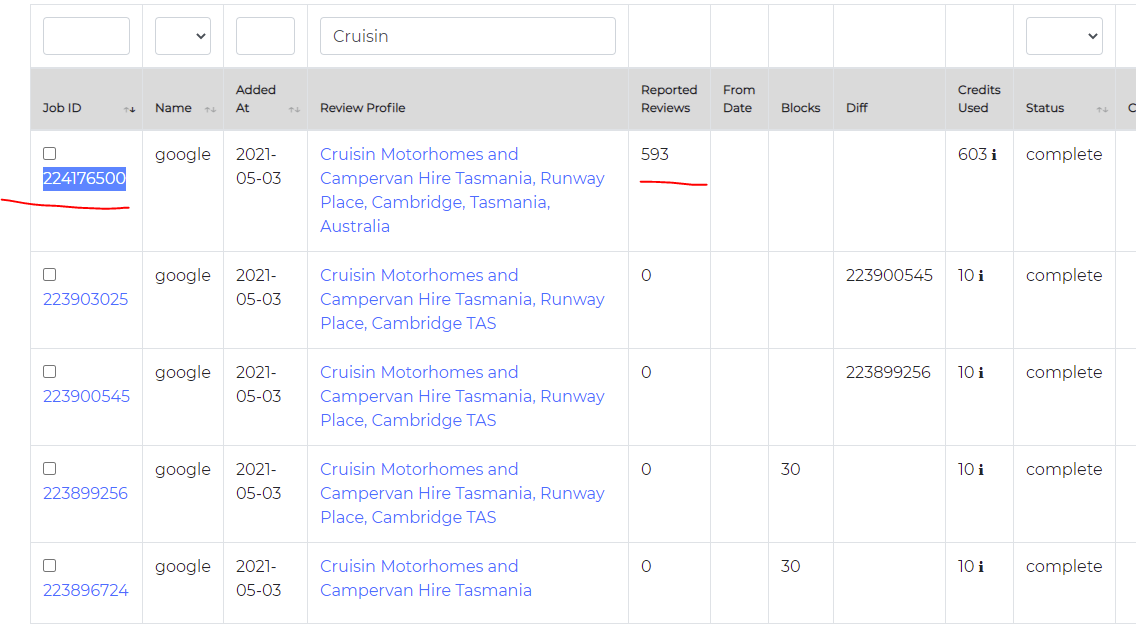Sort by Status column arrows
The width and height of the screenshot is (1136, 636).
click(1102, 109)
